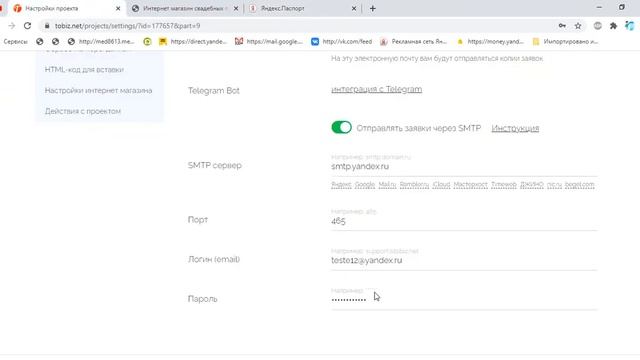The height and width of the screenshot is (360, 640).
Task: Close the 'Интернет магазин свадебных' tab
Action: pos(236,8)
